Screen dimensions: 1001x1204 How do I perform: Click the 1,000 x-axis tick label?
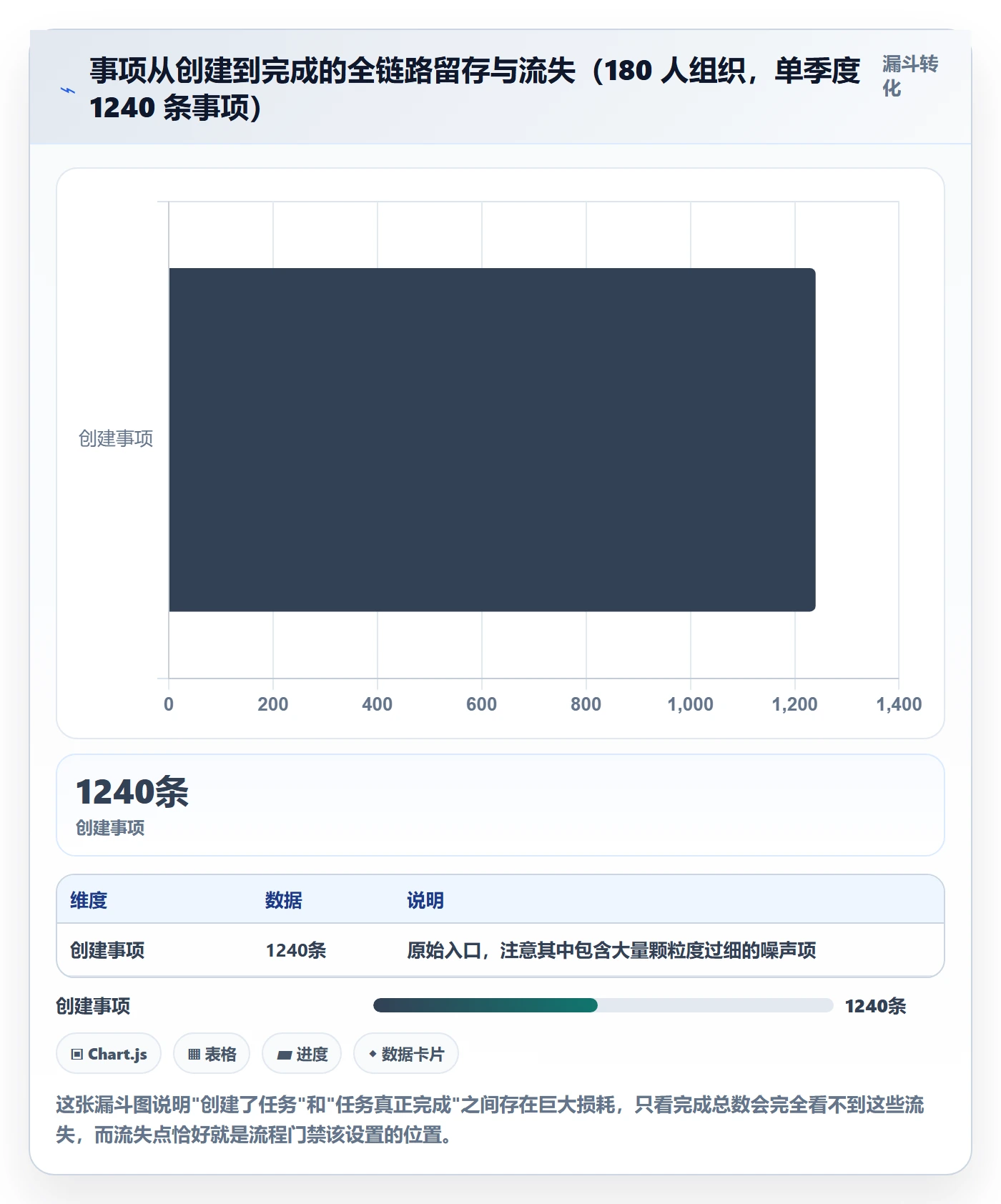[x=690, y=704]
